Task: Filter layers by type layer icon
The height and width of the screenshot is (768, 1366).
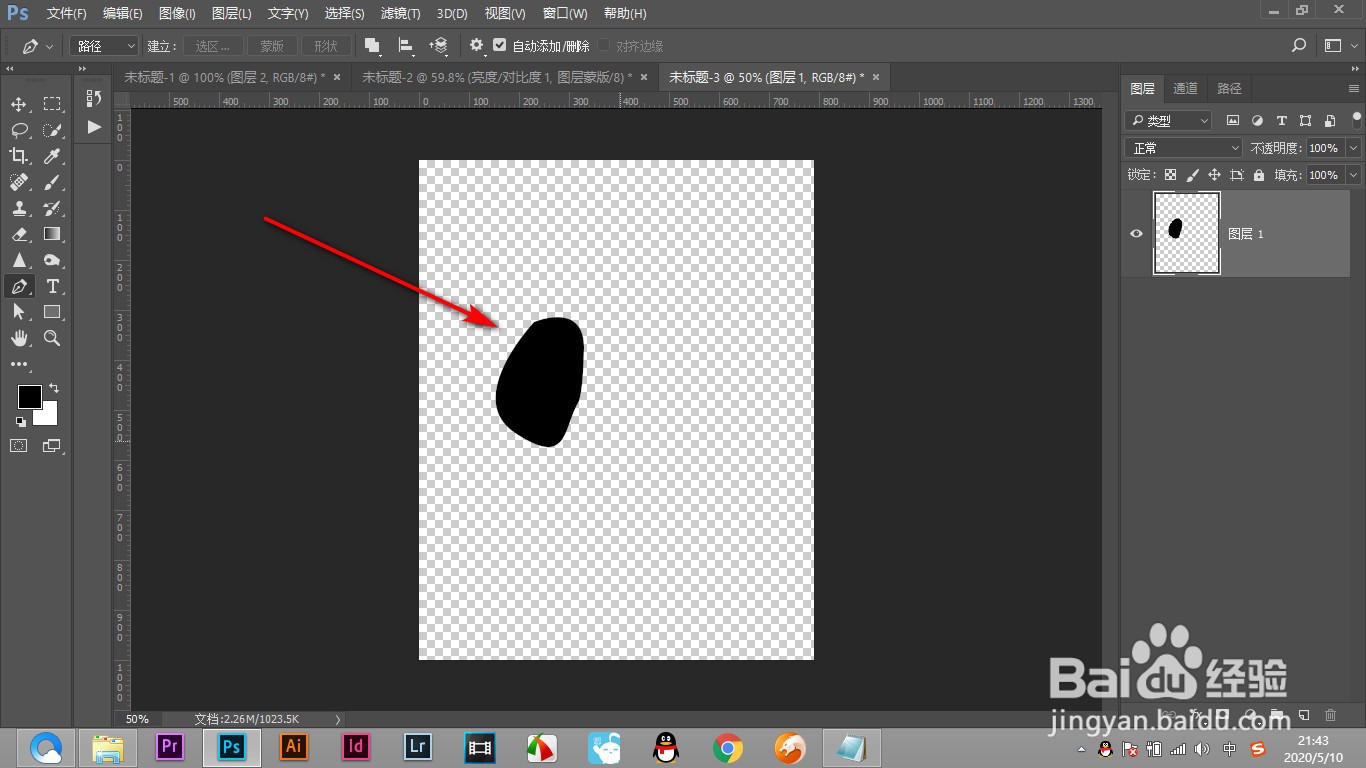Action: (1281, 120)
